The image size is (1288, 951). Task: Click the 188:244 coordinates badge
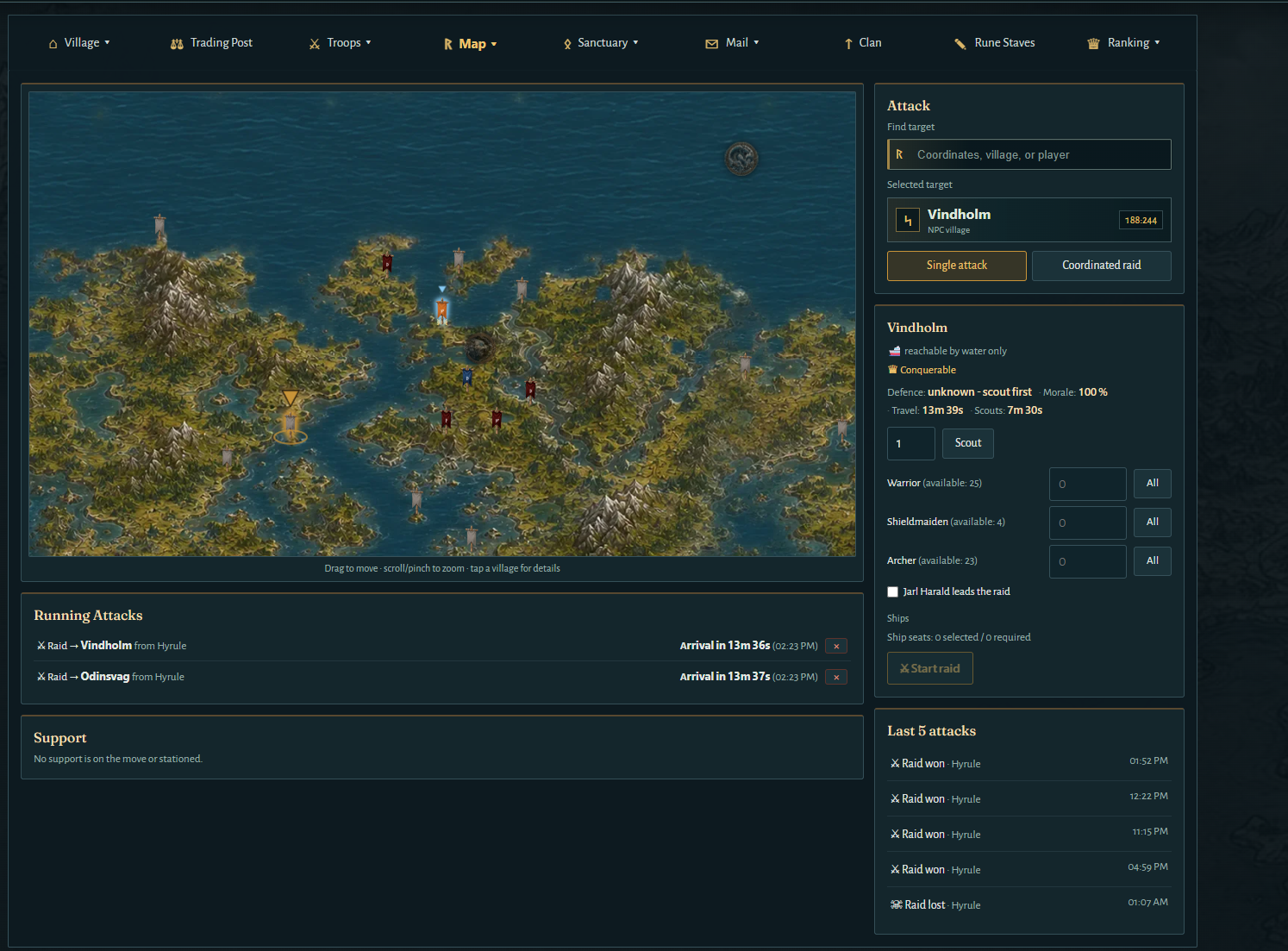(x=1141, y=221)
